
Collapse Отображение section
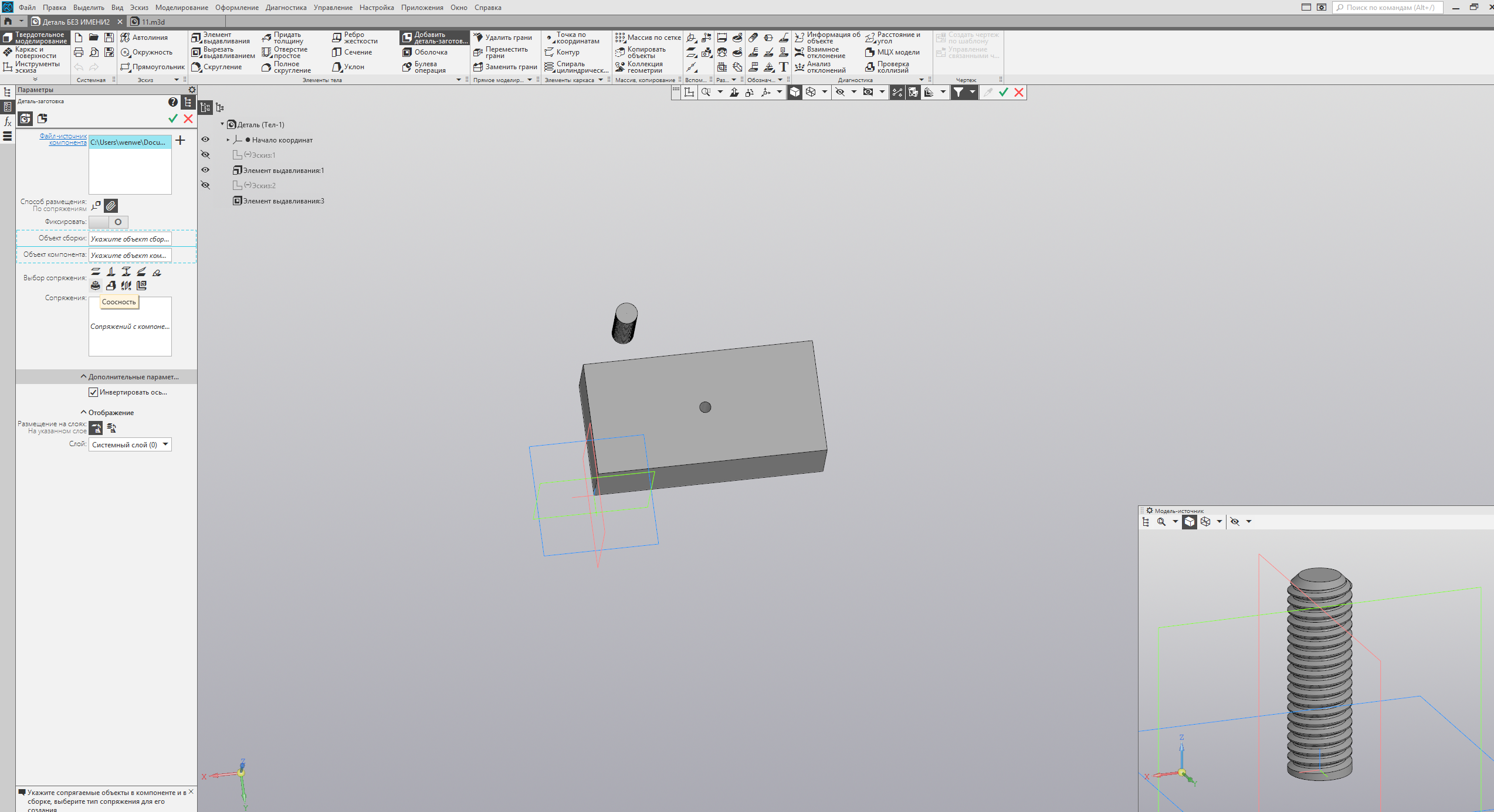[x=83, y=413]
